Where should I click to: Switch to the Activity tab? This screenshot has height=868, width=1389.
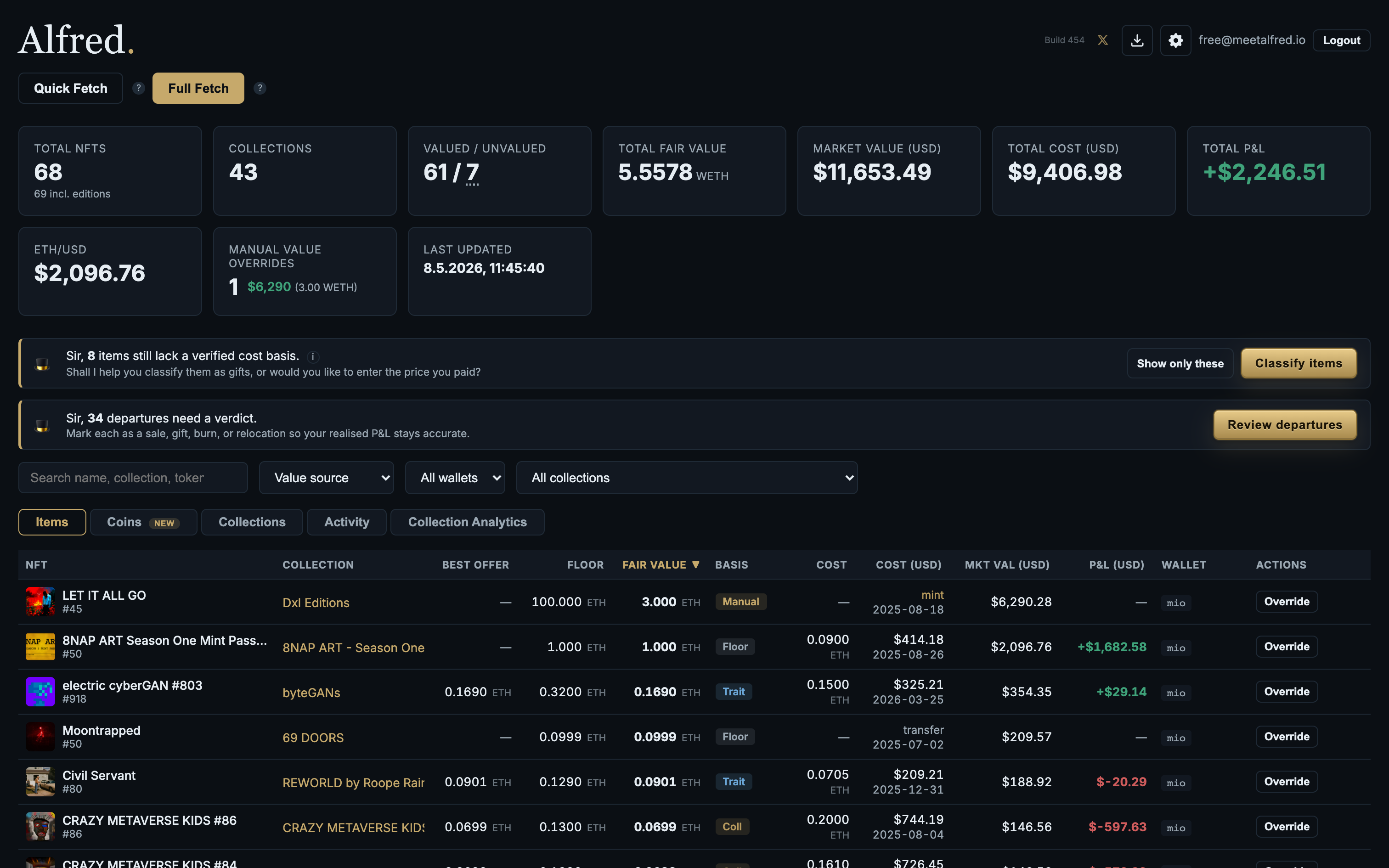[347, 522]
